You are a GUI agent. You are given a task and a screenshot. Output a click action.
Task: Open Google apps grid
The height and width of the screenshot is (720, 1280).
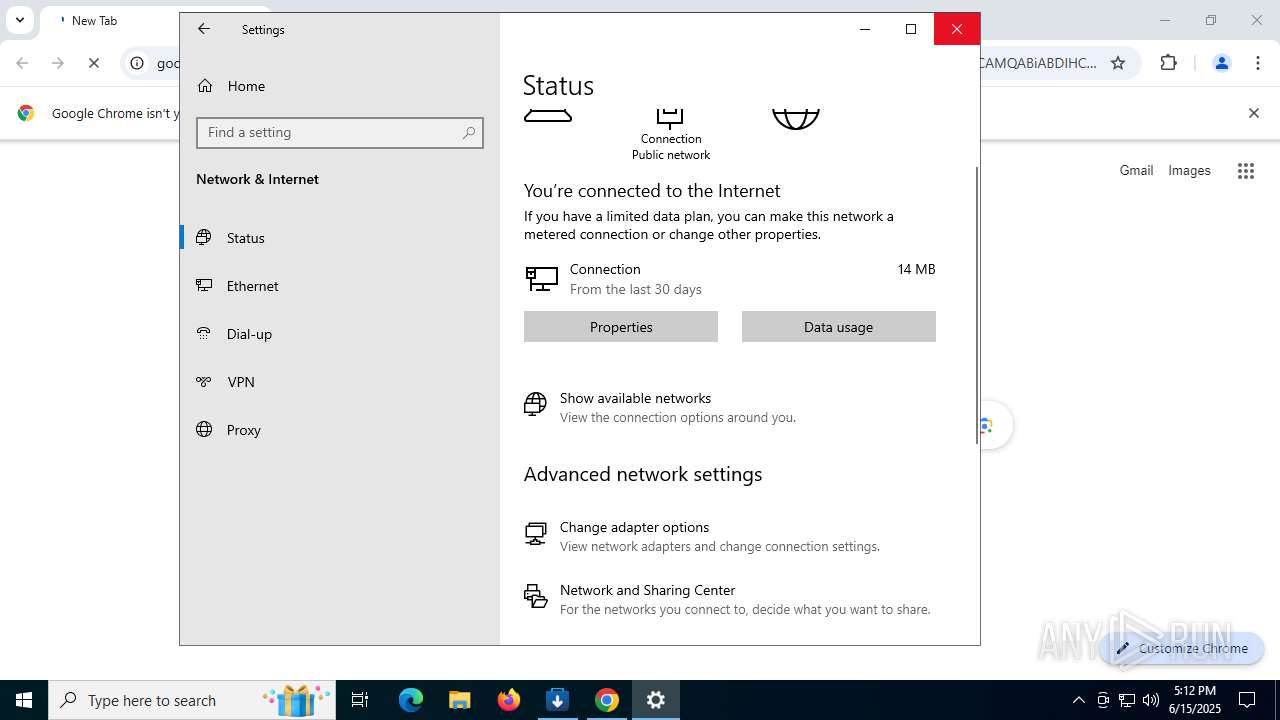pos(1245,171)
